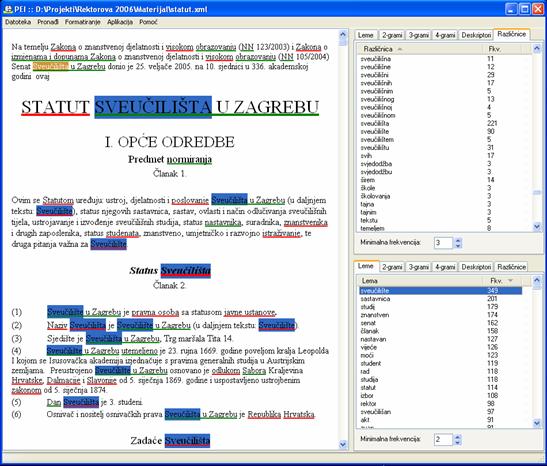Click the PEI application icon in title bar
The width and height of the screenshot is (547, 466).
8,9
